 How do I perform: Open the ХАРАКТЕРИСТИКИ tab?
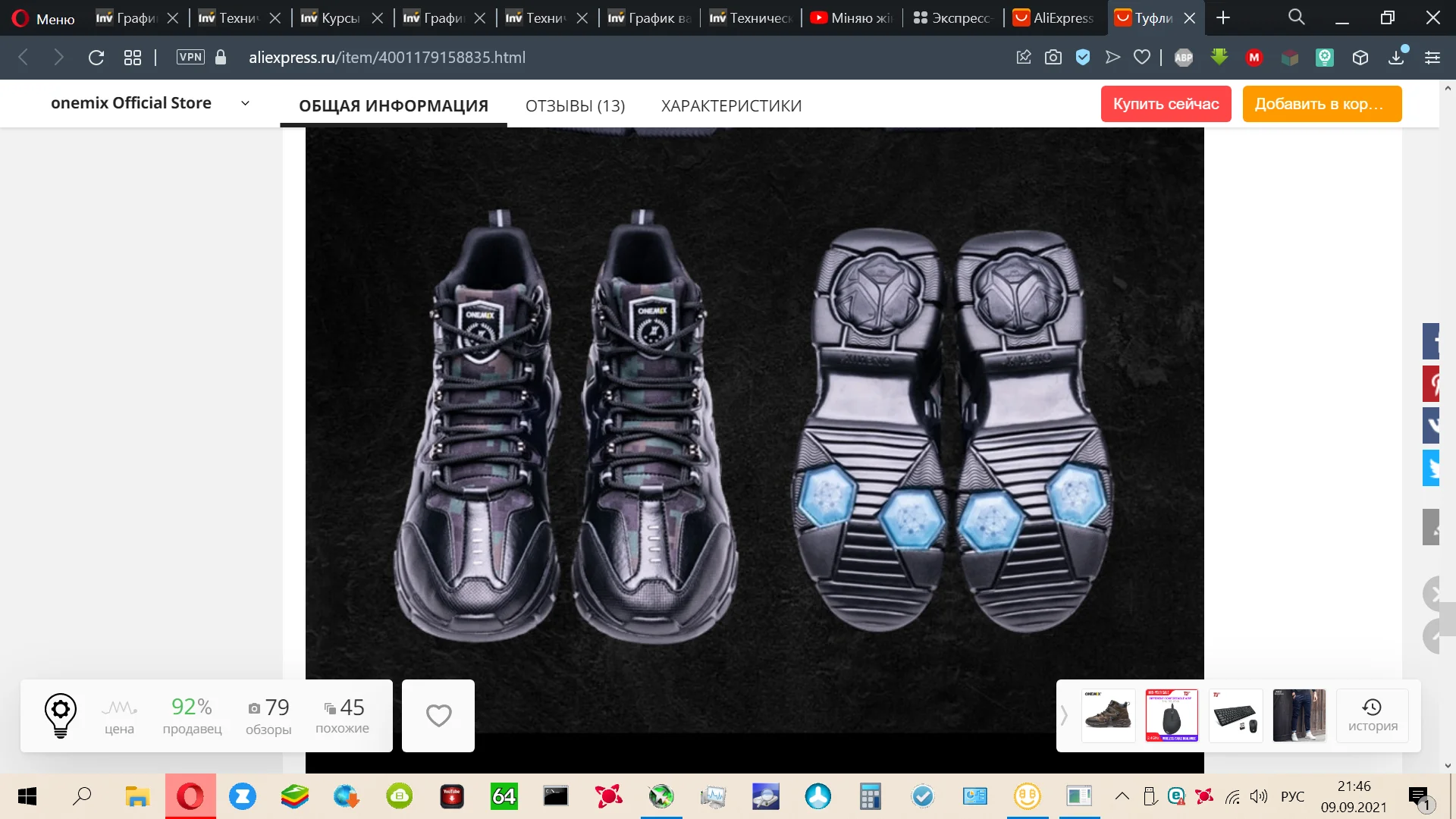pyautogui.click(x=731, y=105)
